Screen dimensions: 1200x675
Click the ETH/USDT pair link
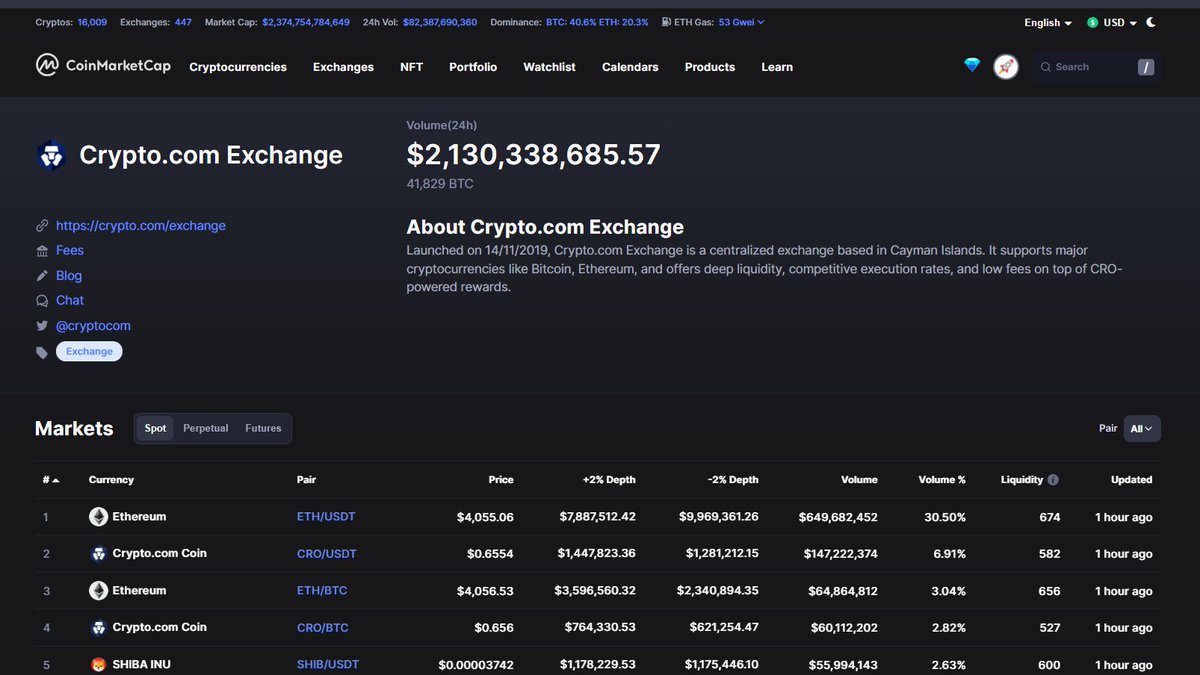coord(326,517)
